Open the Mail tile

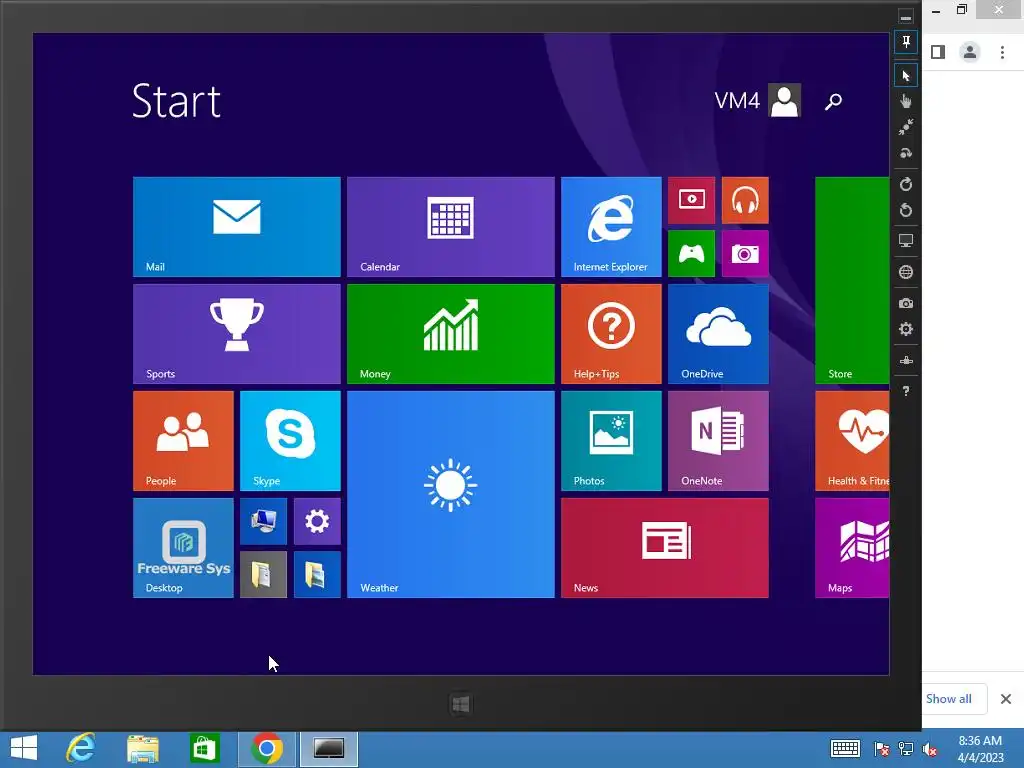pyautogui.click(x=236, y=227)
